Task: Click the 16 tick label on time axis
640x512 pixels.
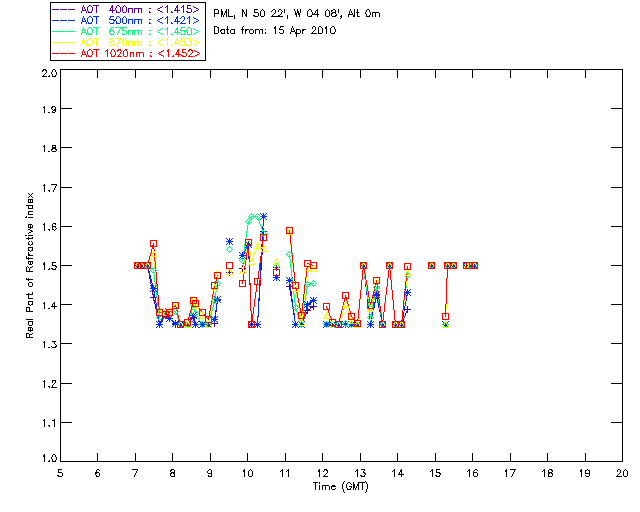Action: point(473,473)
